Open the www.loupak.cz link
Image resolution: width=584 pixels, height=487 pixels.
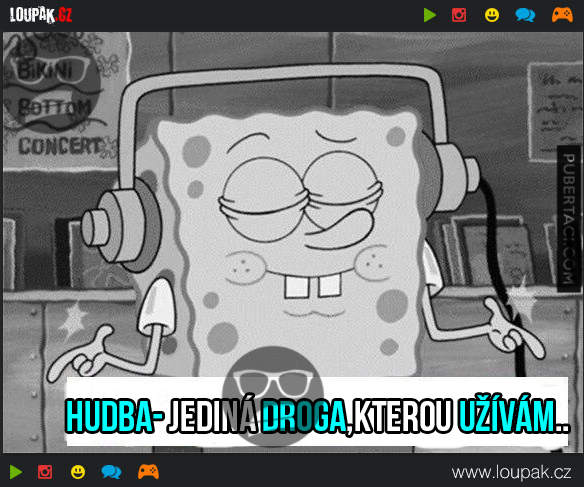(x=511, y=472)
